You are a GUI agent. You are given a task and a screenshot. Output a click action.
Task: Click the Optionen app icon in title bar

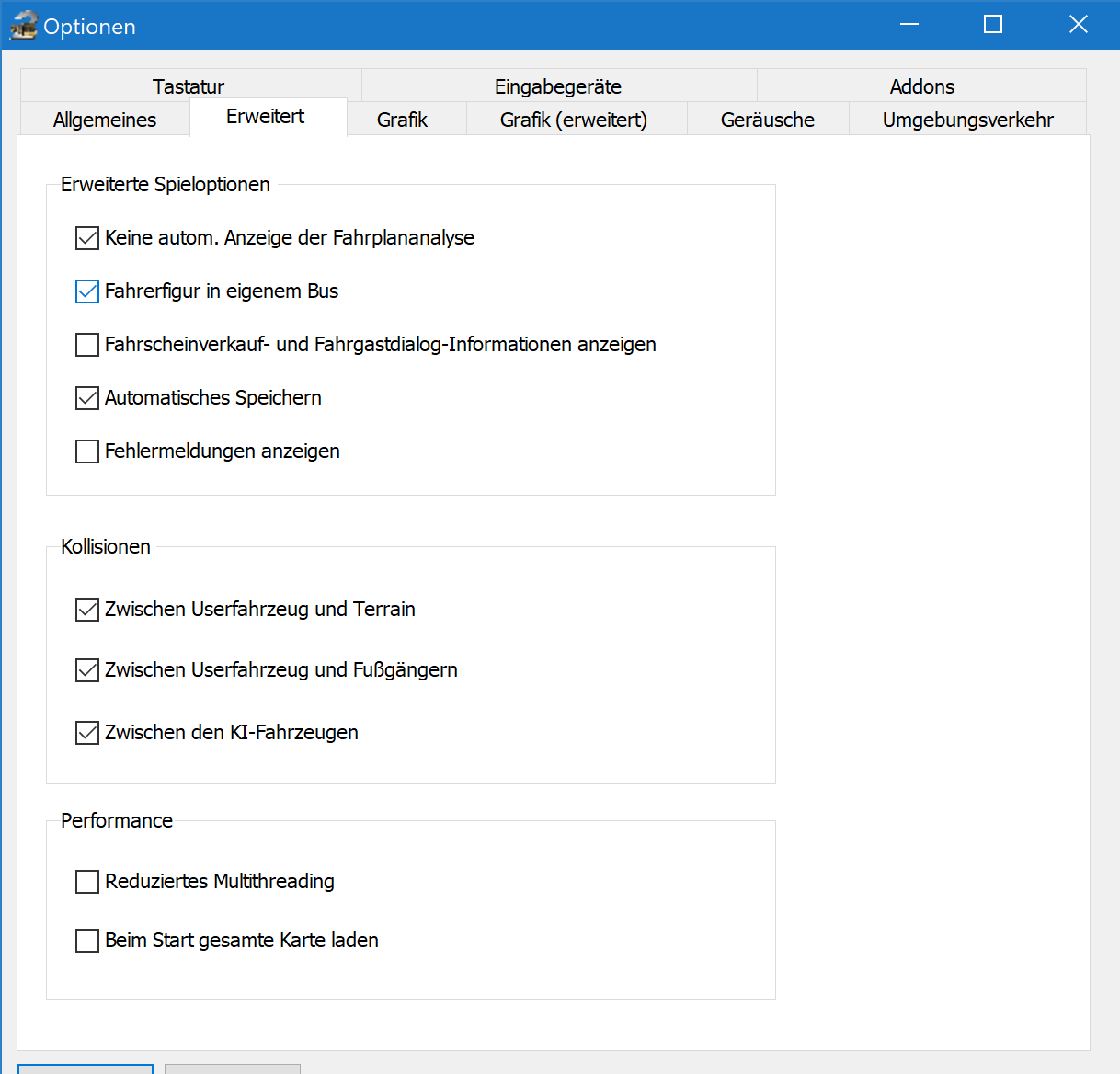[x=24, y=26]
